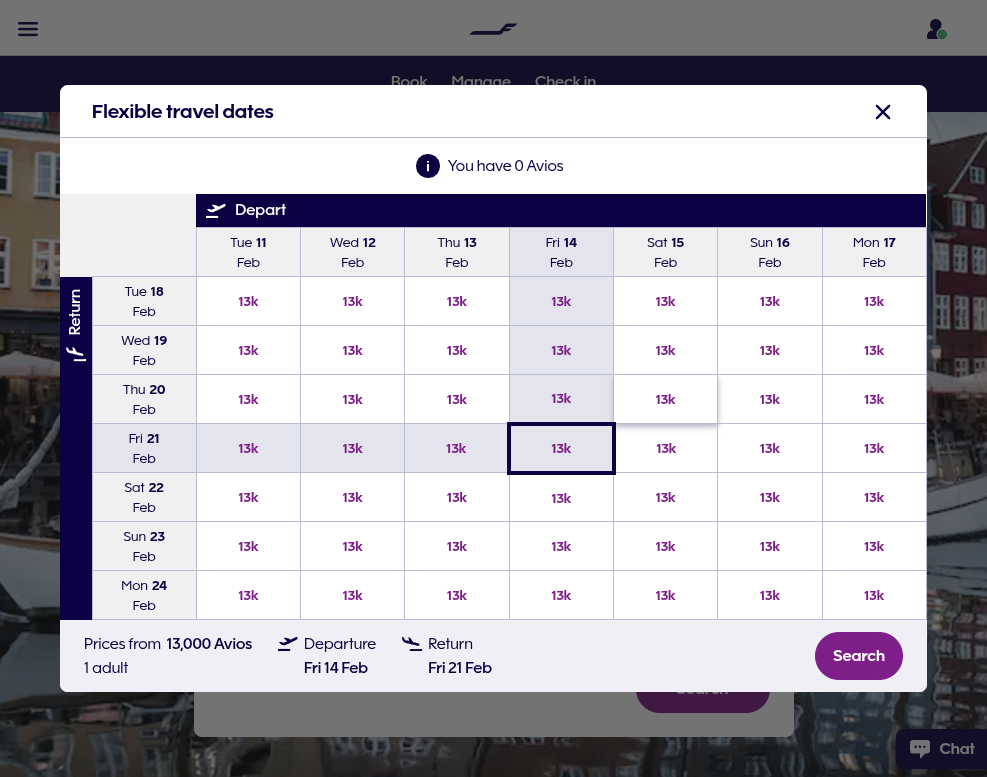The height and width of the screenshot is (777, 987).
Task: Select the Thu 13 Feb departure column header
Action: click(457, 252)
